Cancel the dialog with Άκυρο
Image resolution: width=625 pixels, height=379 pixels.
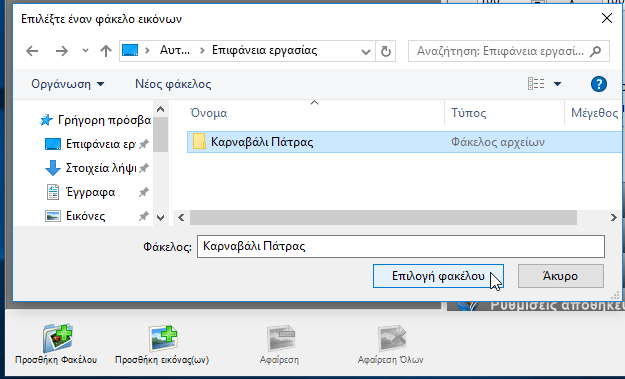pyautogui.click(x=560, y=276)
